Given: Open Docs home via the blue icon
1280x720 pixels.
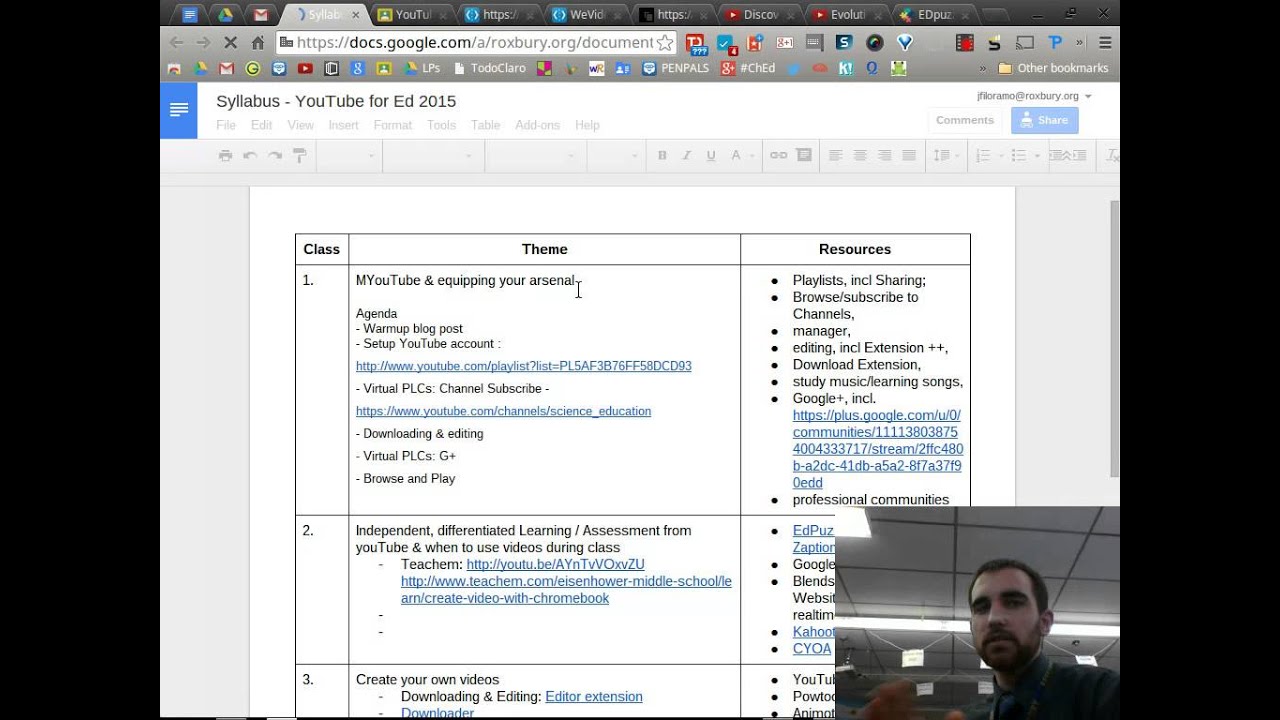Looking at the screenshot, I should tap(179, 110).
